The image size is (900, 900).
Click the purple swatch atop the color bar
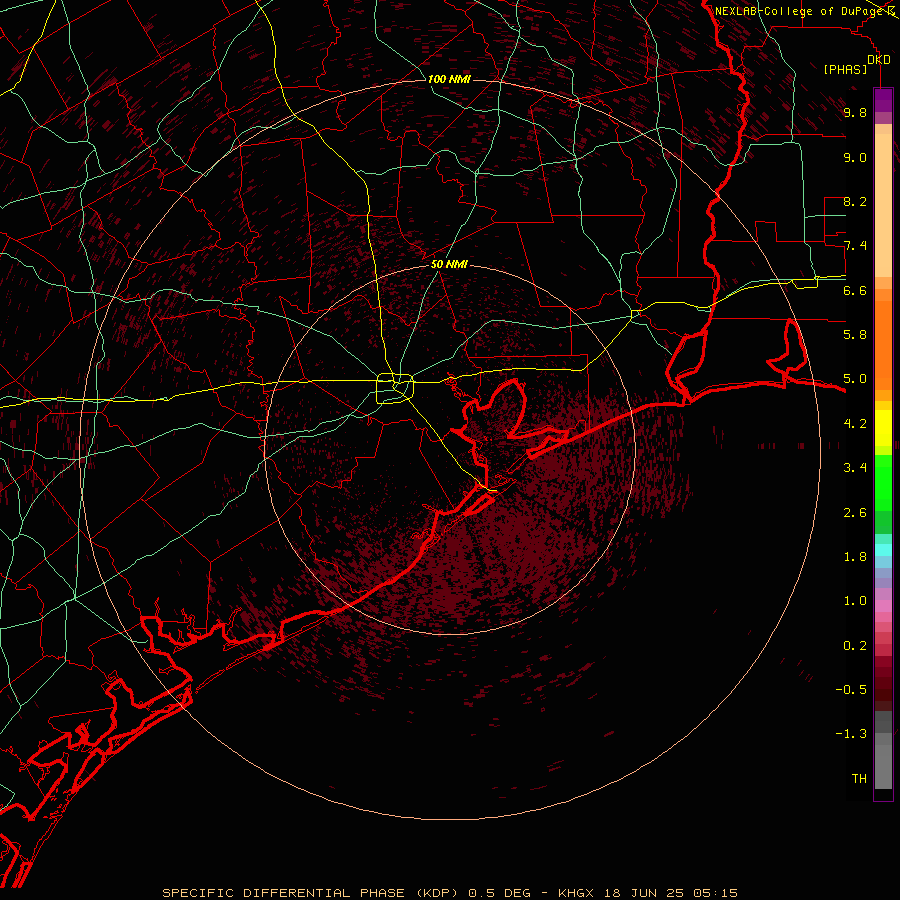(883, 100)
